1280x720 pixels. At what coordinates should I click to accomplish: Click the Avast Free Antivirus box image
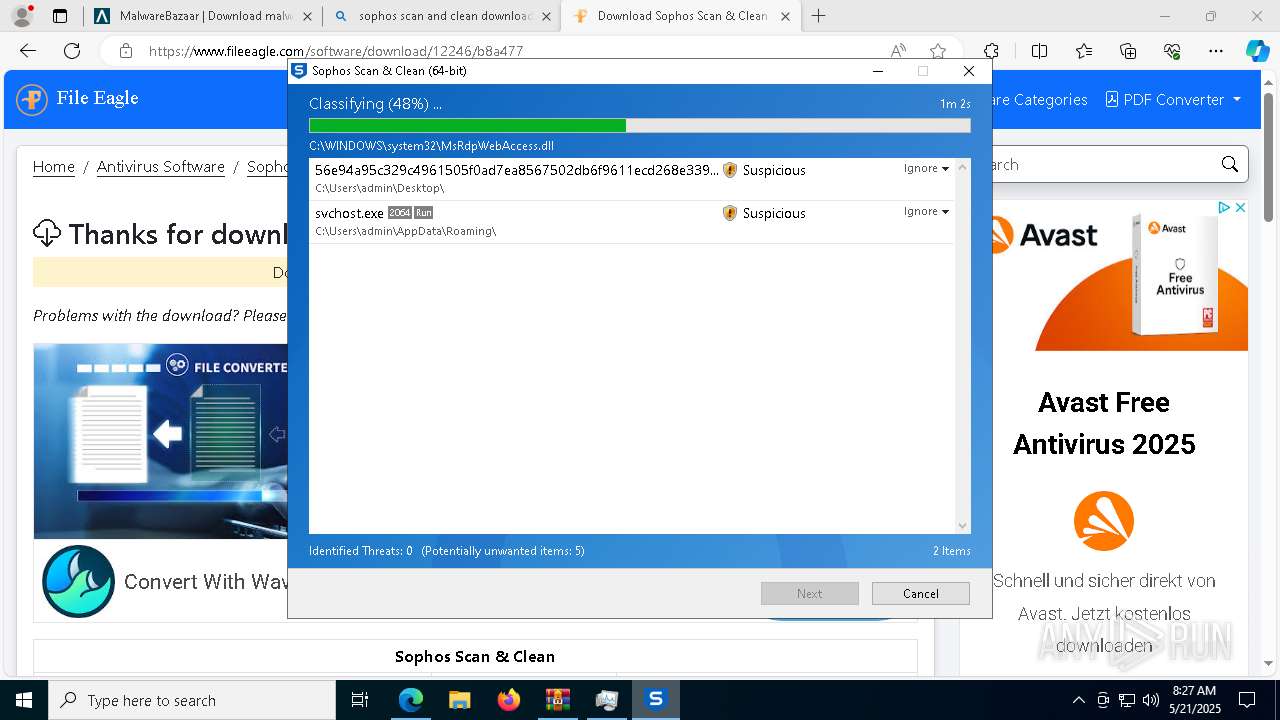point(1174,273)
